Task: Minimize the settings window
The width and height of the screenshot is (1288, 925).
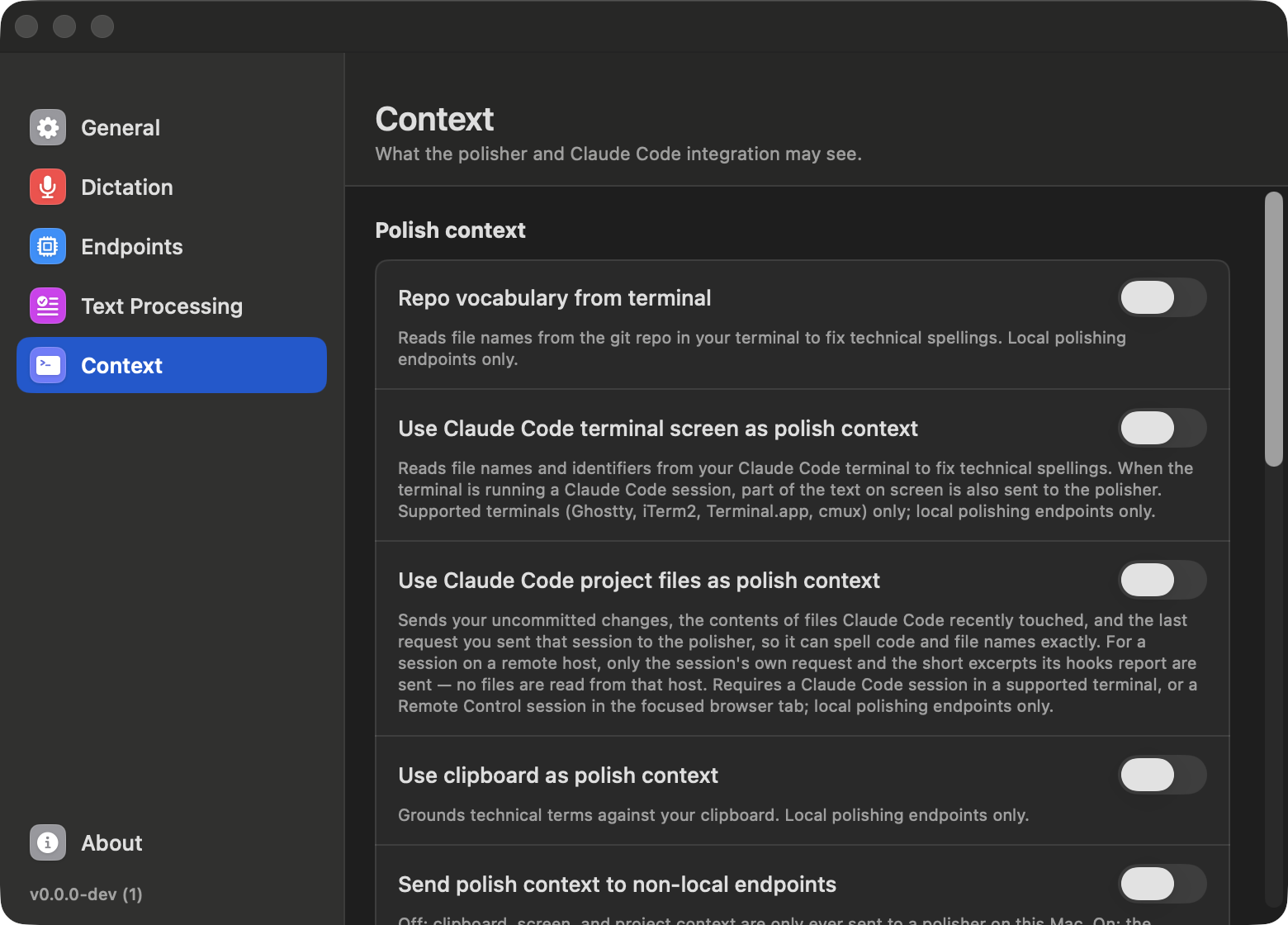Action: [64, 26]
